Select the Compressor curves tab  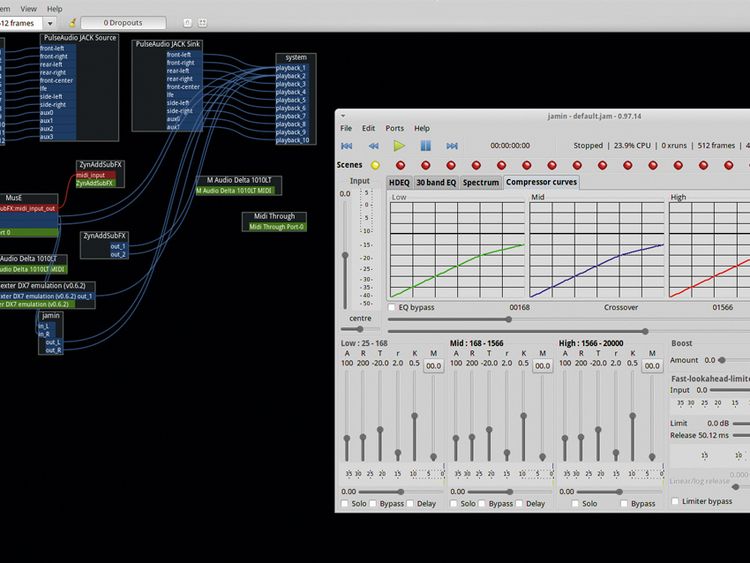(x=541, y=182)
